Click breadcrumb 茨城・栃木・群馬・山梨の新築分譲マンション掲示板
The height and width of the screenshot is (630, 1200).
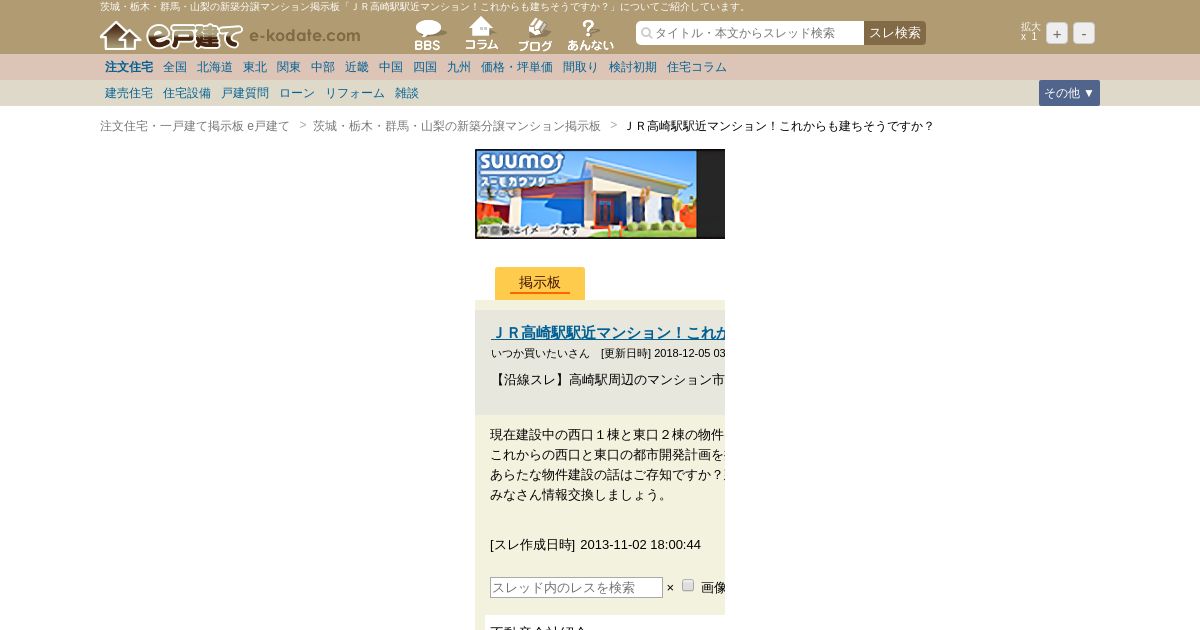pos(457,126)
